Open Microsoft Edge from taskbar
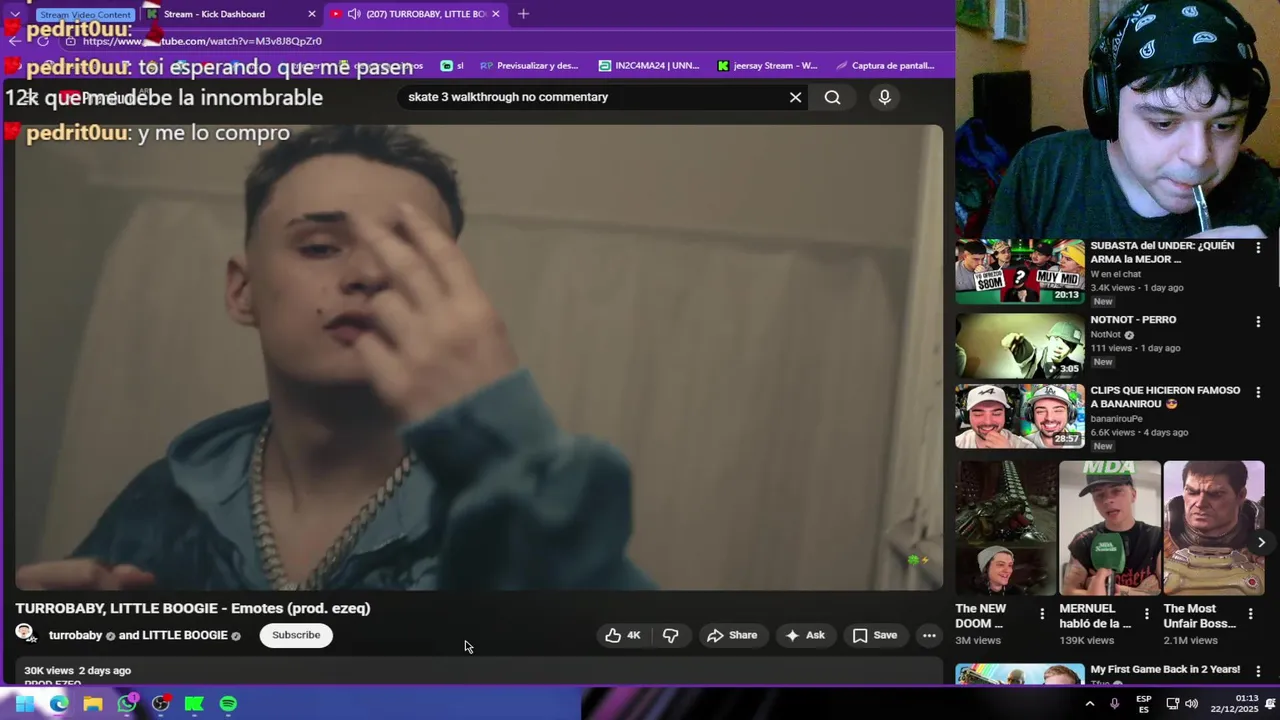 point(59,704)
